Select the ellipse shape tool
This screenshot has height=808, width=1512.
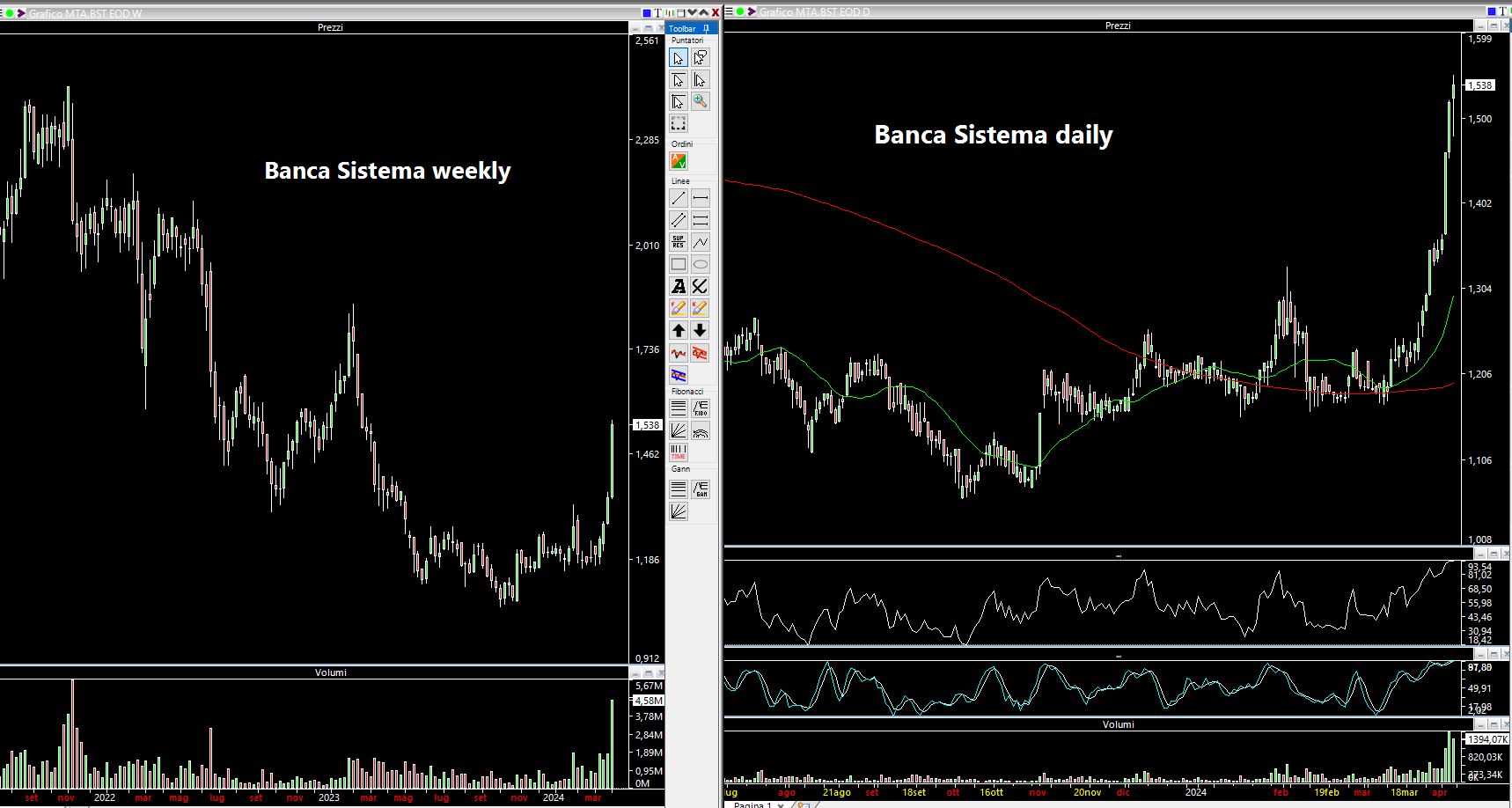pyautogui.click(x=700, y=264)
